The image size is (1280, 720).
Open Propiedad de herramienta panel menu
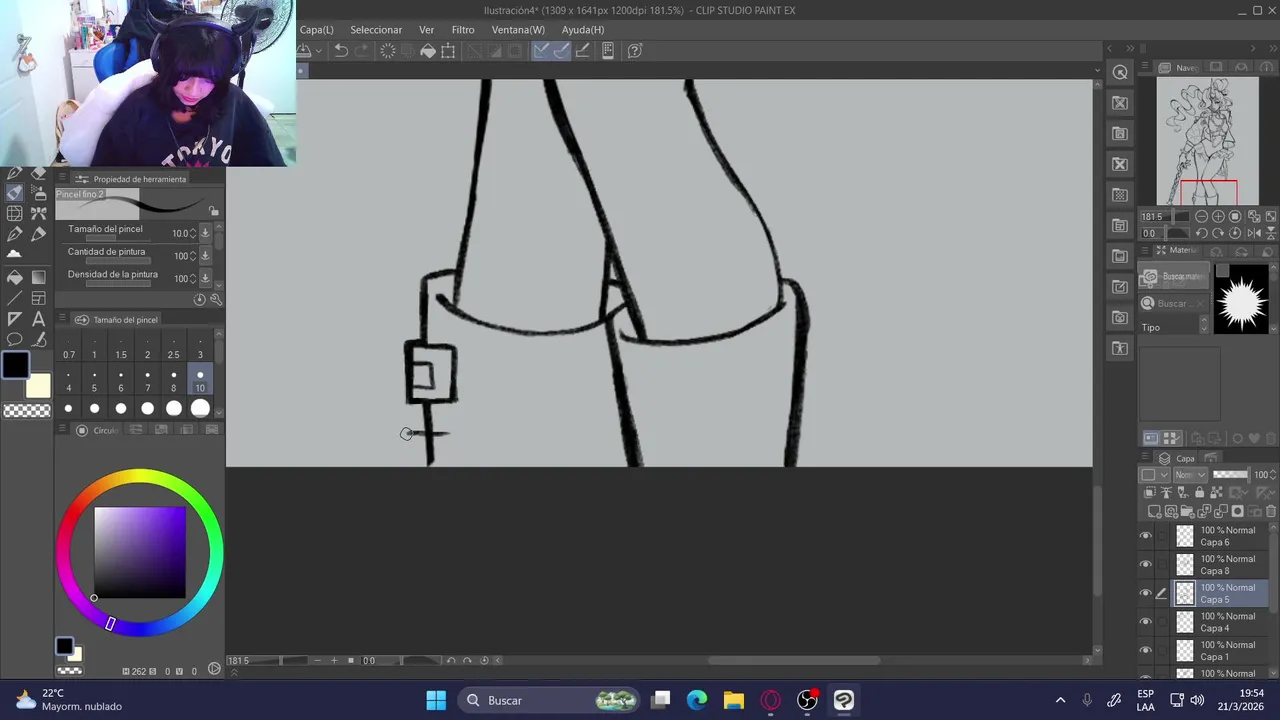tap(62, 179)
